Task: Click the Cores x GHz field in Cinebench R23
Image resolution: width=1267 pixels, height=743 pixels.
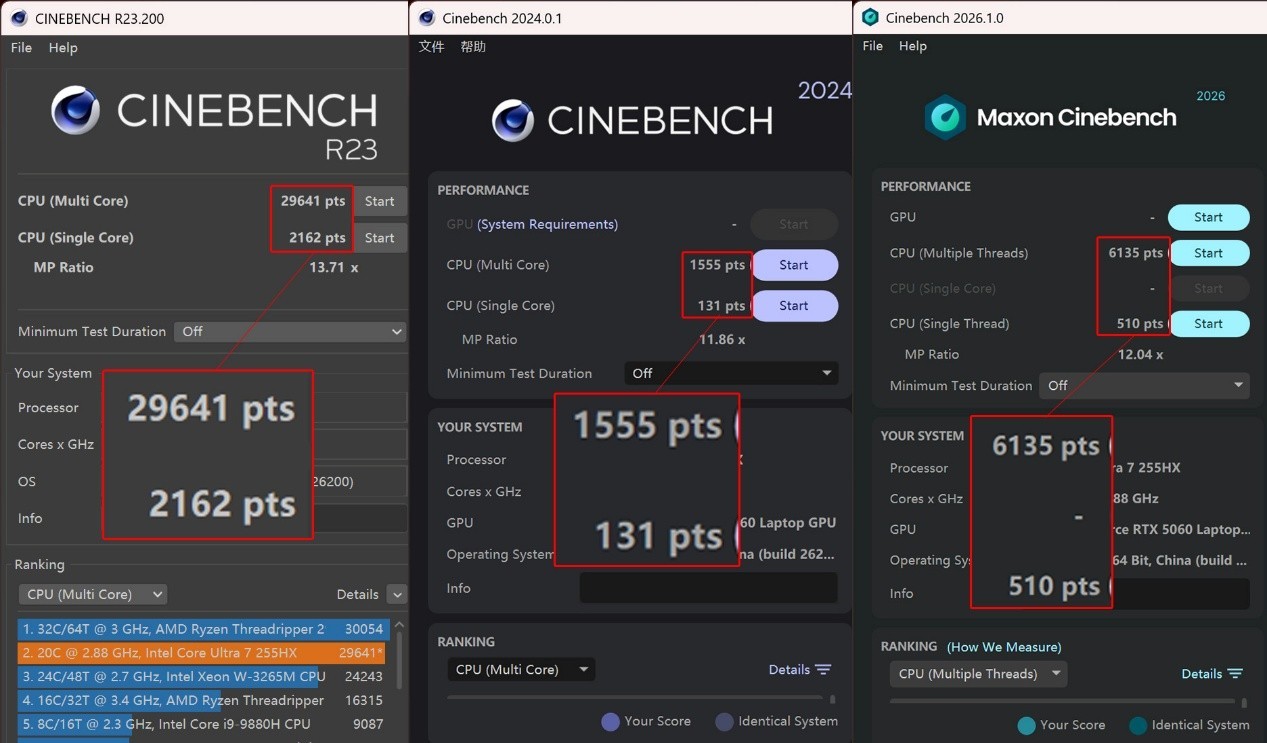Action: 360,444
